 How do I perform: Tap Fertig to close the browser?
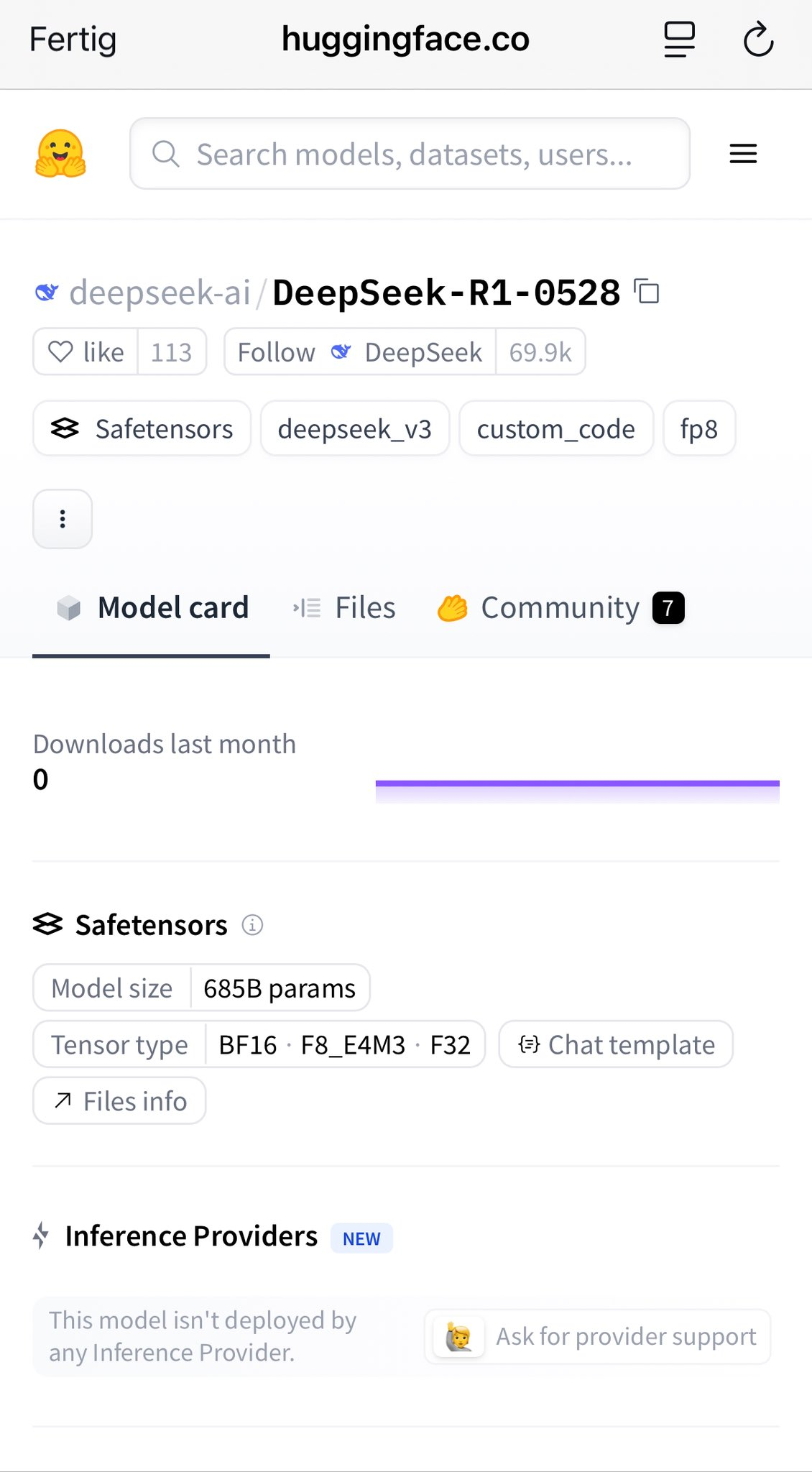point(73,40)
